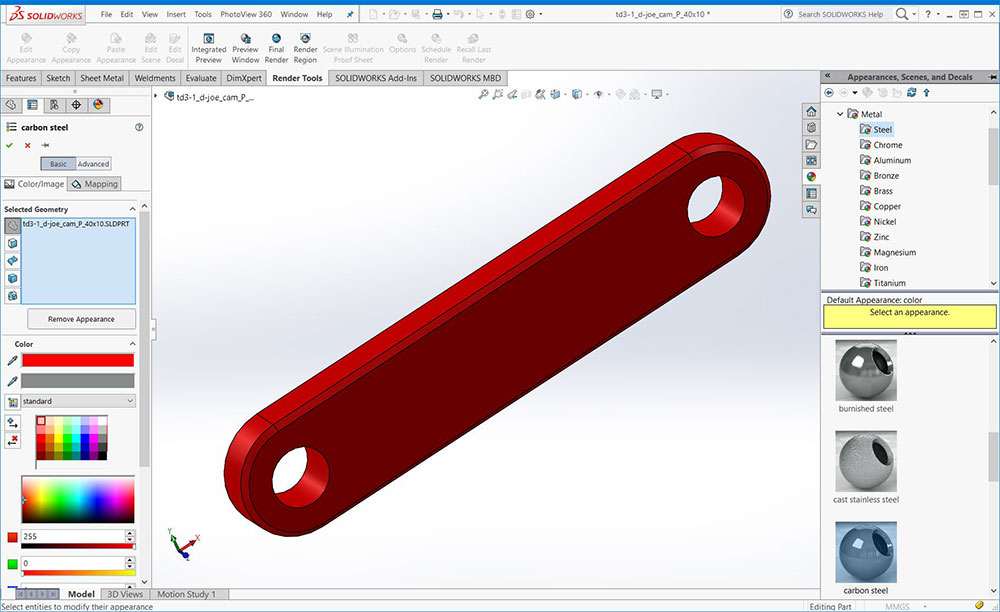Collapse the Metal folder in appearance tree

(x=840, y=114)
